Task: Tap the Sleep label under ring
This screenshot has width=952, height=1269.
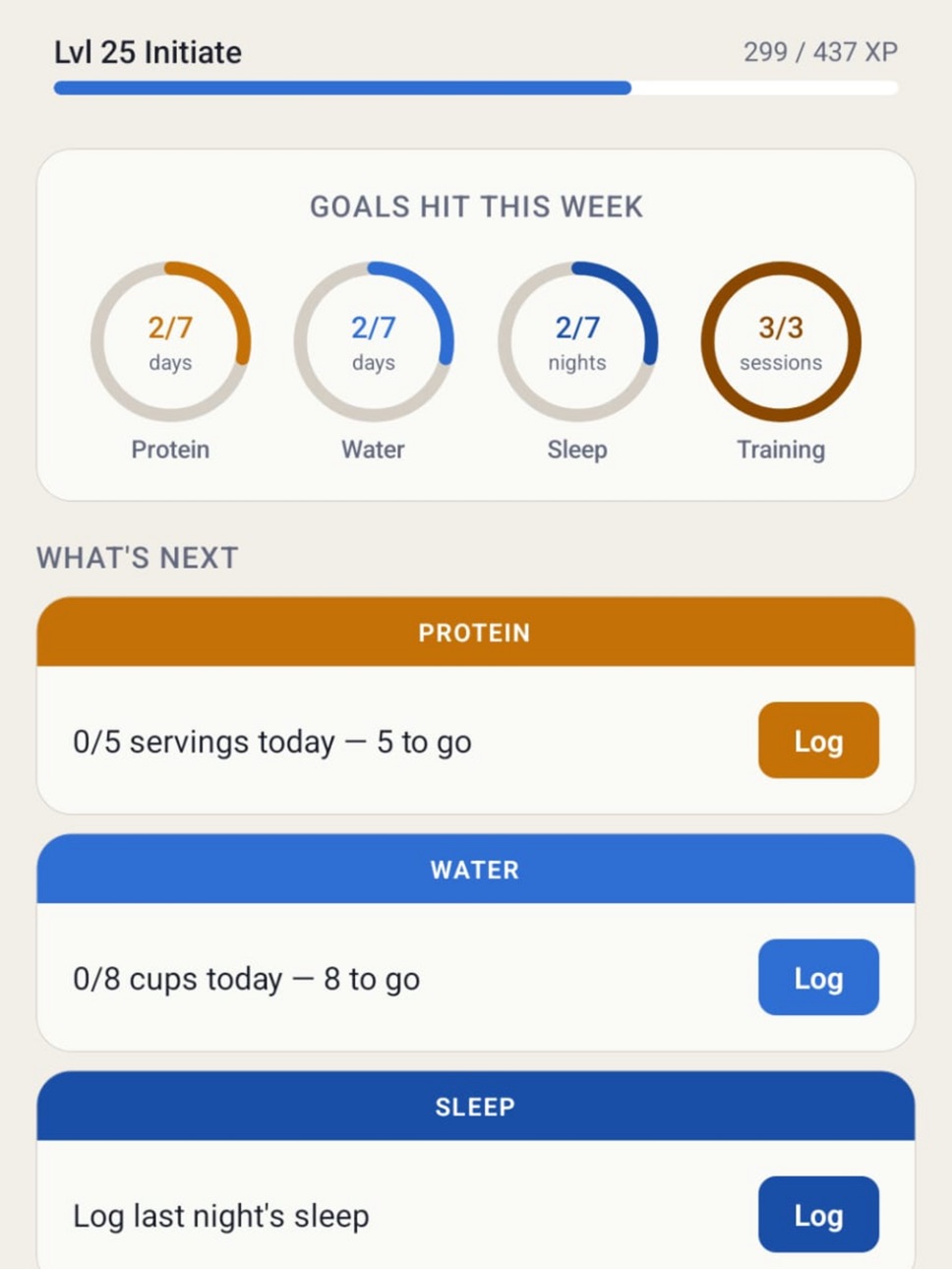Action: [x=577, y=450]
